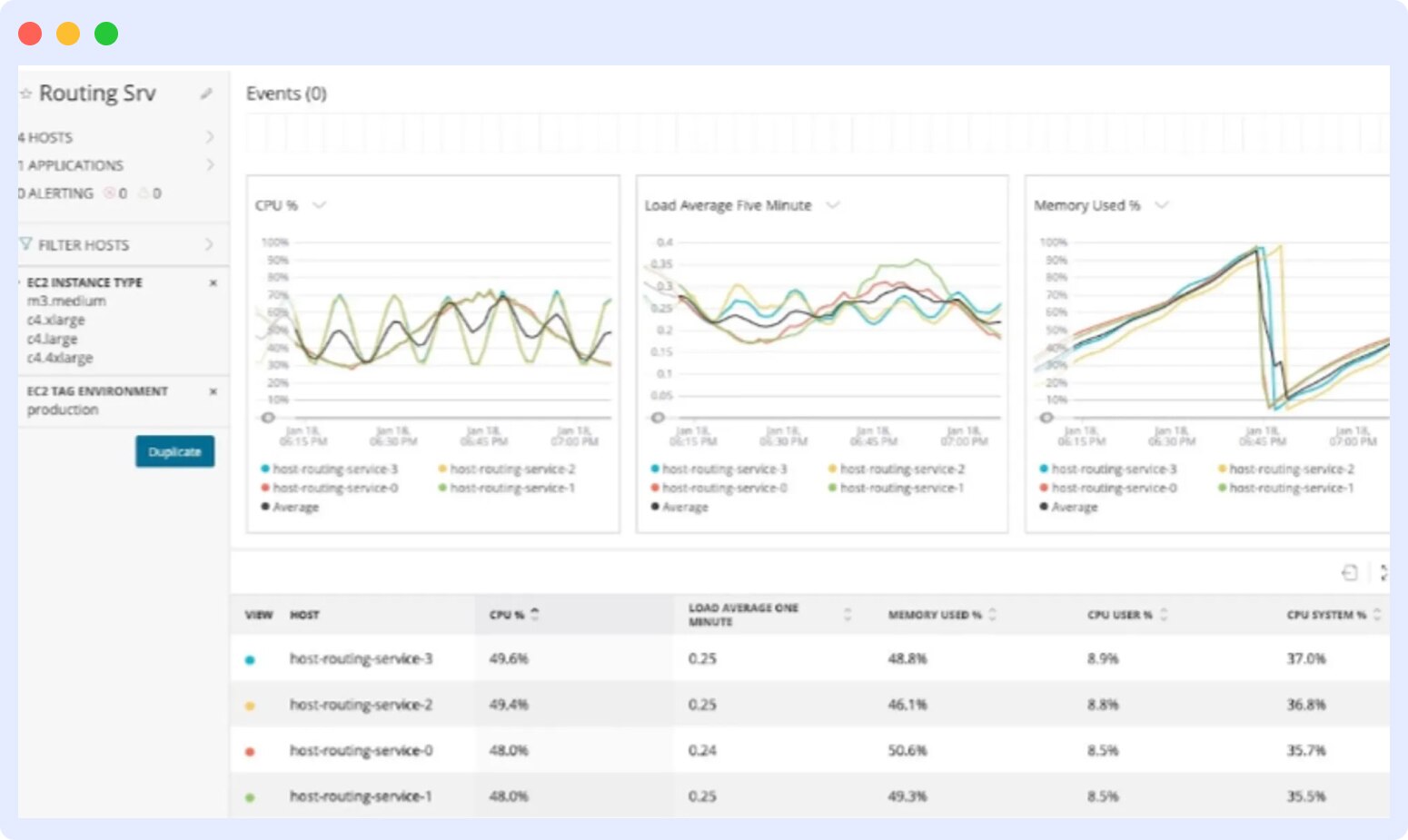Open host-routing-service-3 from the table

[360, 658]
